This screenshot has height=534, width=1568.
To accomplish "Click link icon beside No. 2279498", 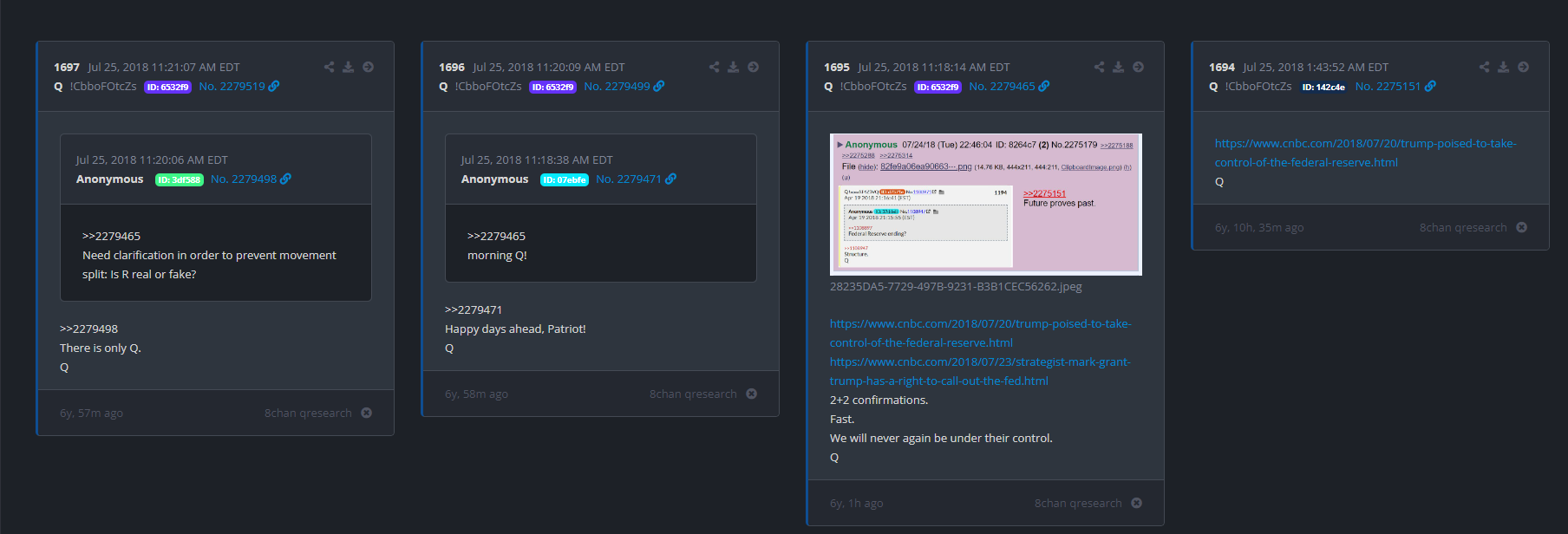I will [286, 179].
